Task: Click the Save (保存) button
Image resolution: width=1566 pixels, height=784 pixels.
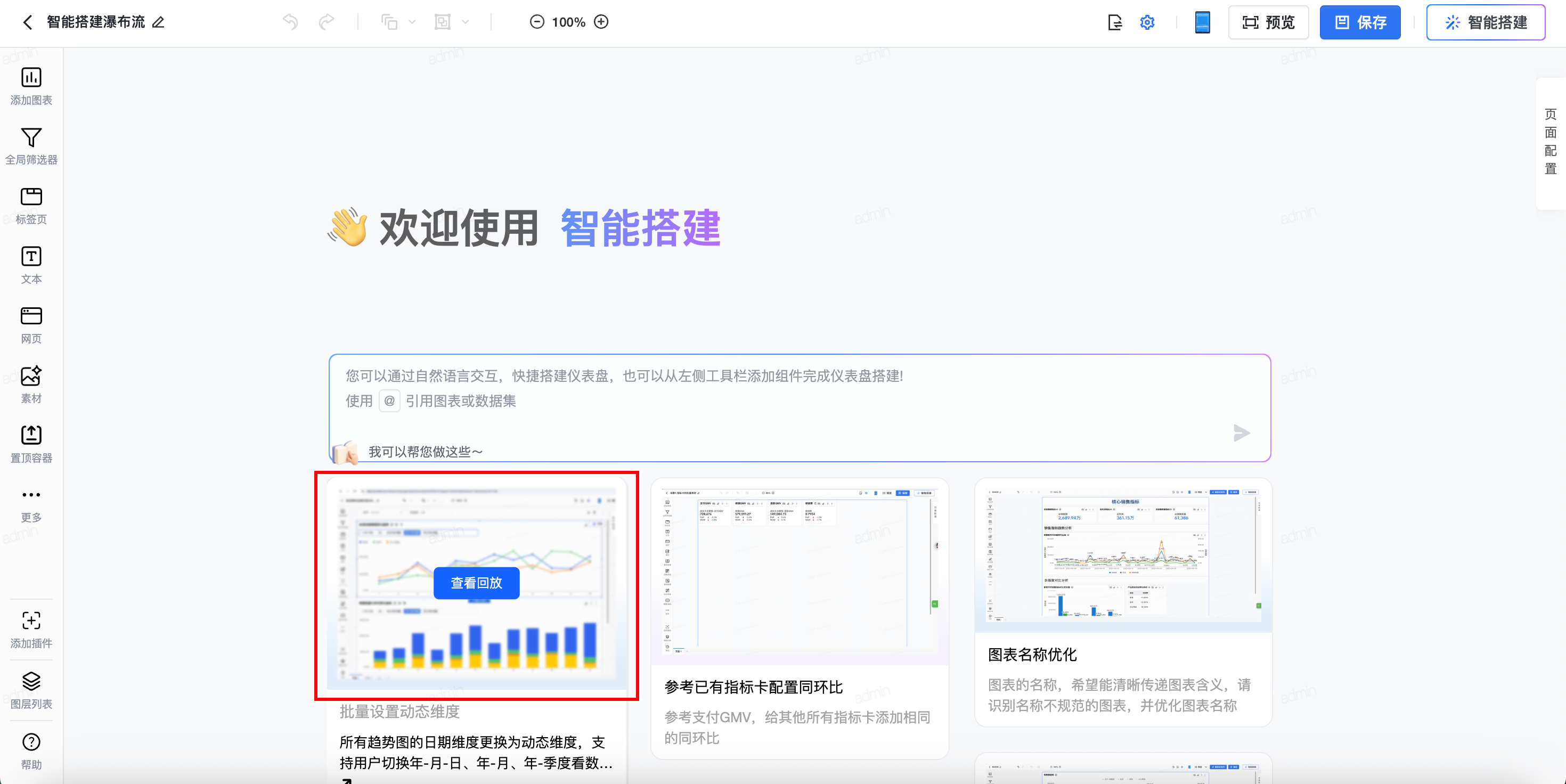Action: (1359, 22)
